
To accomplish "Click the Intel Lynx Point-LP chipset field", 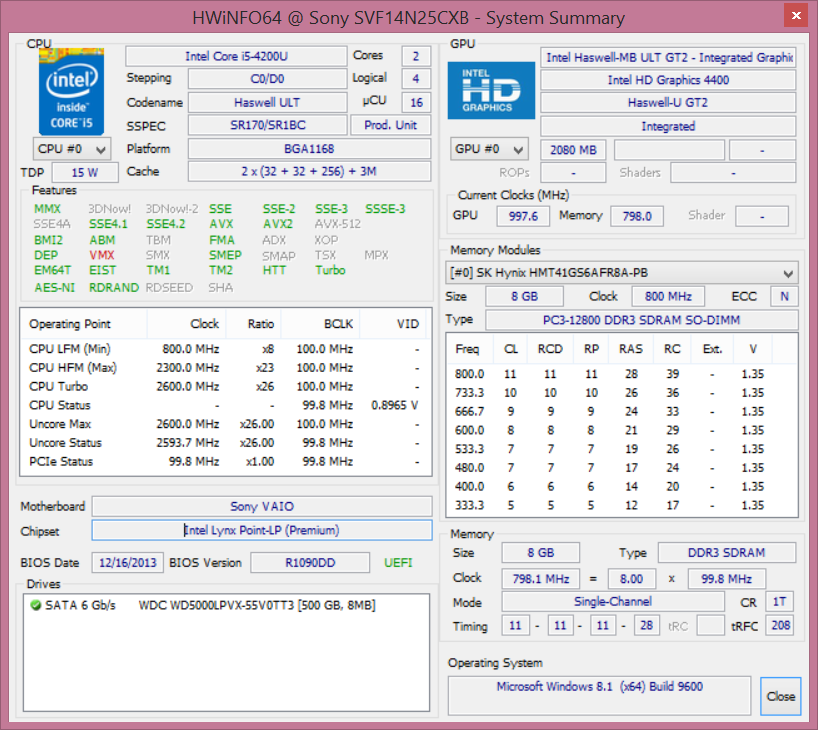I will click(x=262, y=530).
